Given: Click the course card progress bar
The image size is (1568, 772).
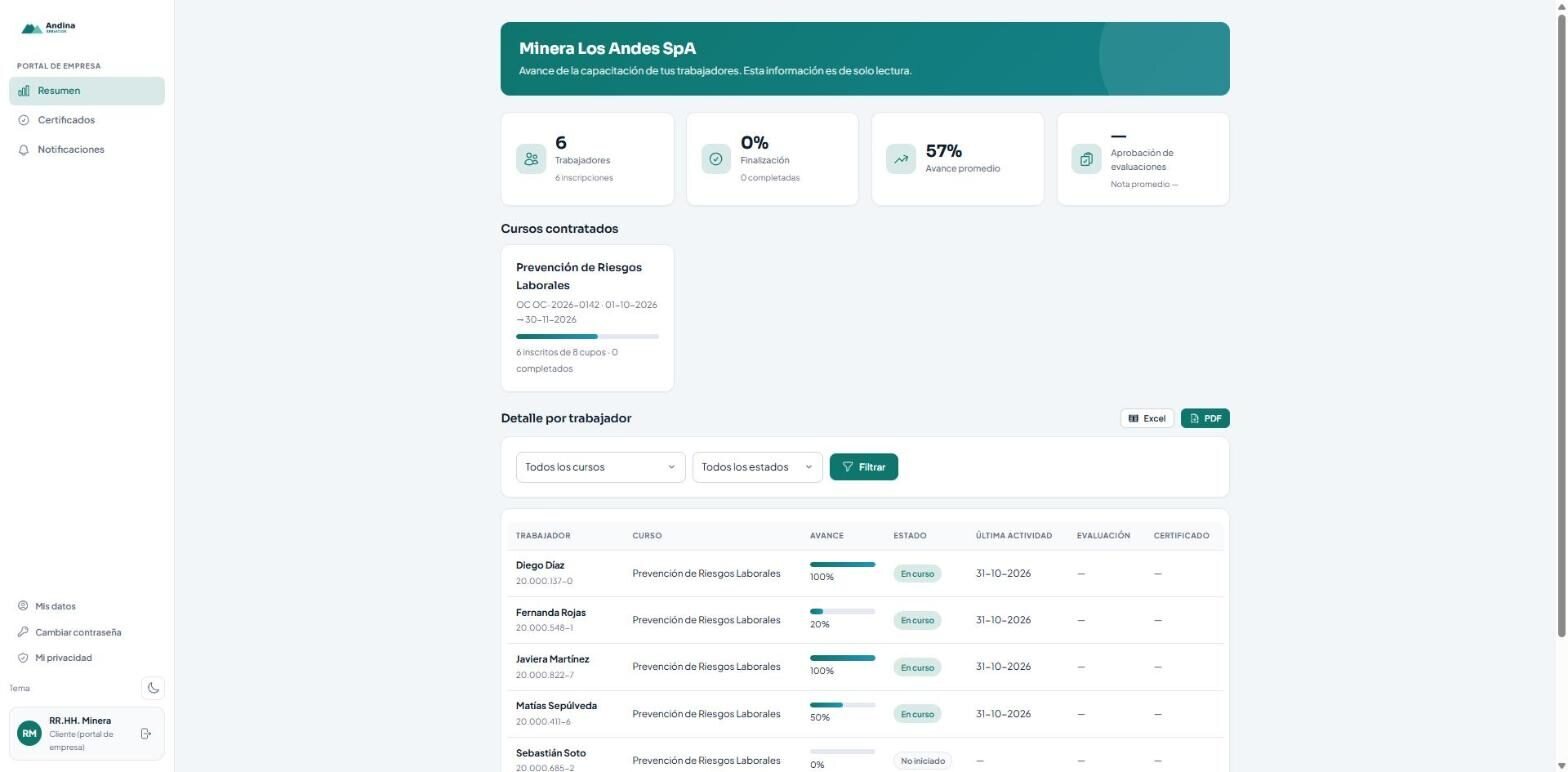Looking at the screenshot, I should [587, 336].
